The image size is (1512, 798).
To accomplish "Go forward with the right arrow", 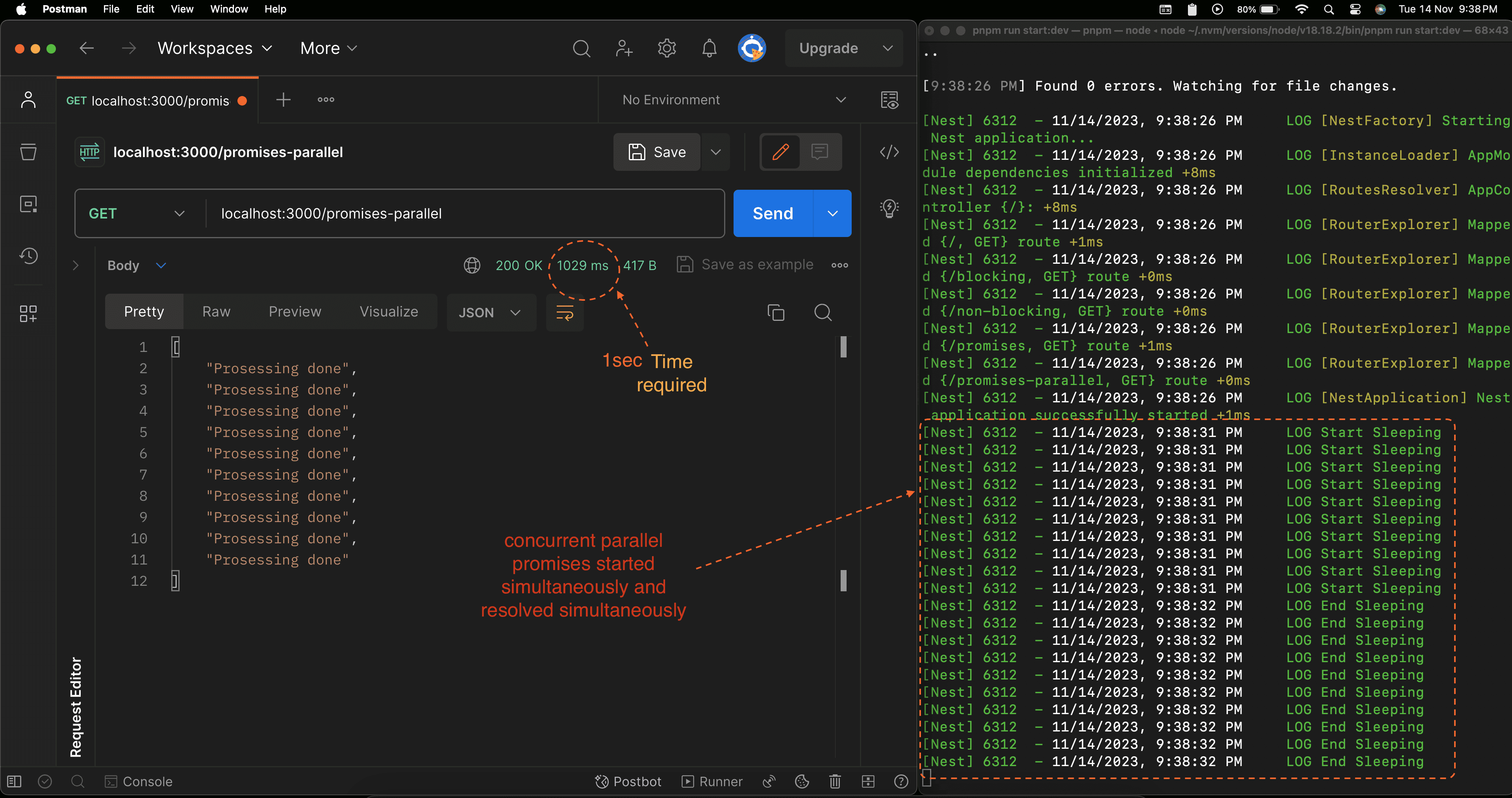I will coord(128,48).
